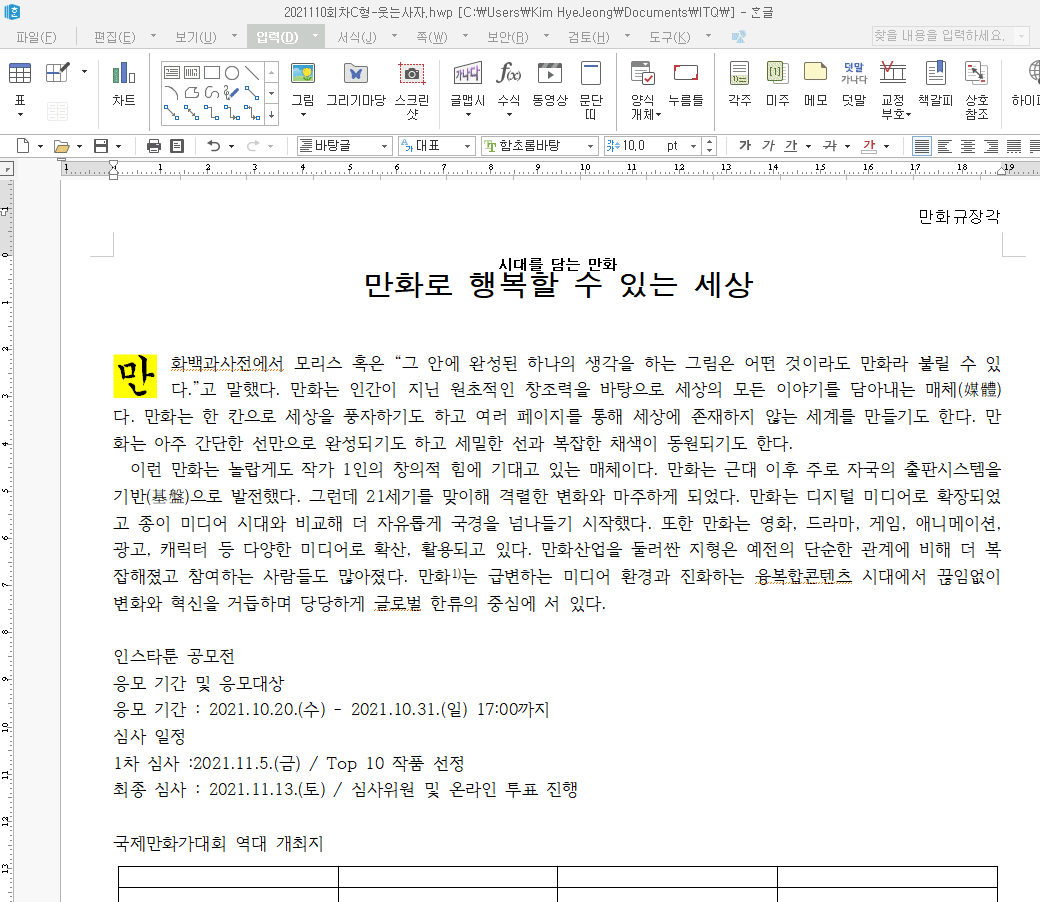The width and height of the screenshot is (1040, 902).
Task: Insert a footnote with 각주
Action: click(x=740, y=84)
